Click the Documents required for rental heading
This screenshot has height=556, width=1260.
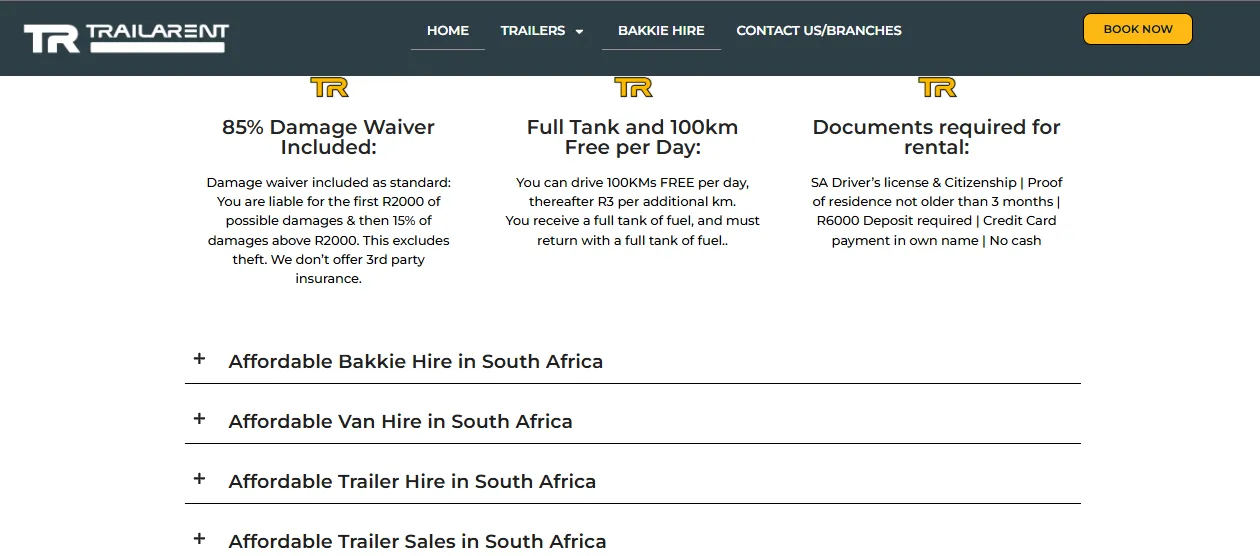[x=936, y=137]
